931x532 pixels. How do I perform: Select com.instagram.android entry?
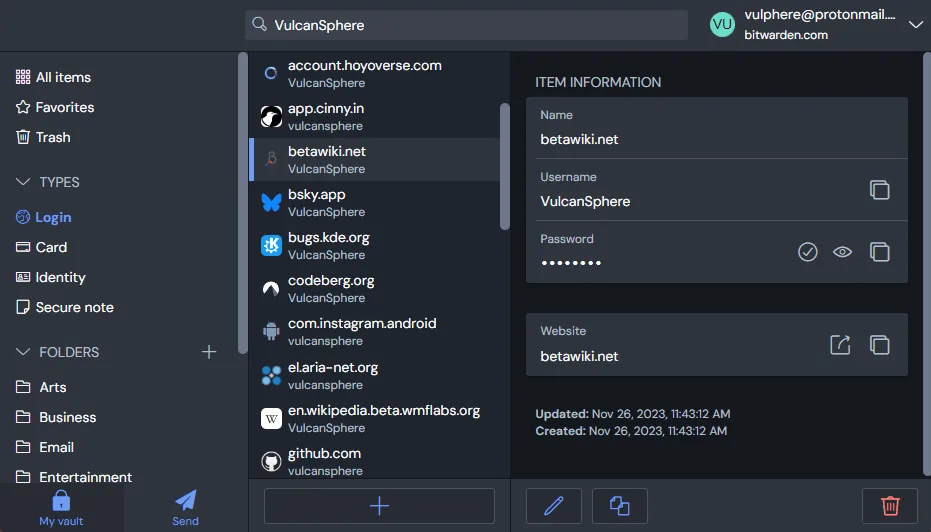(x=374, y=331)
